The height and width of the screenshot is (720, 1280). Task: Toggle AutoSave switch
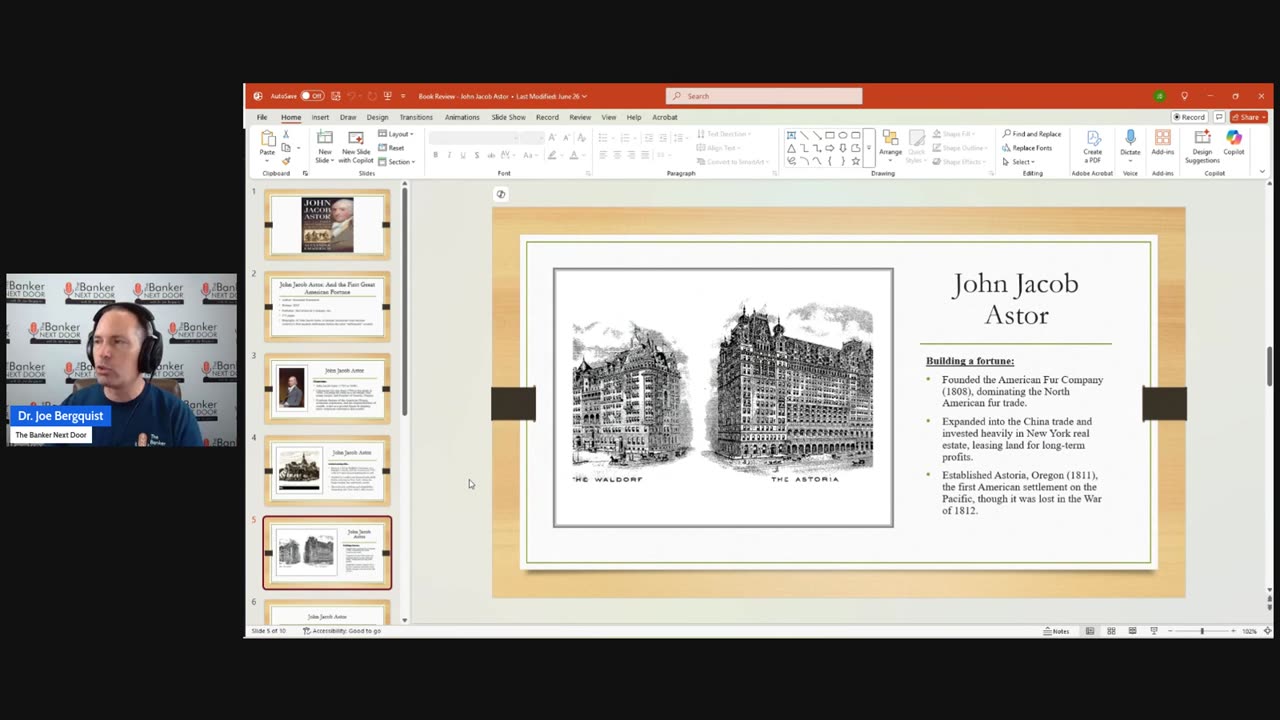(313, 96)
